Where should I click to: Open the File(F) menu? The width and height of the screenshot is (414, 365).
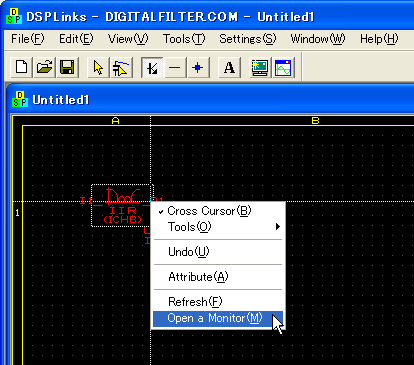pos(28,39)
